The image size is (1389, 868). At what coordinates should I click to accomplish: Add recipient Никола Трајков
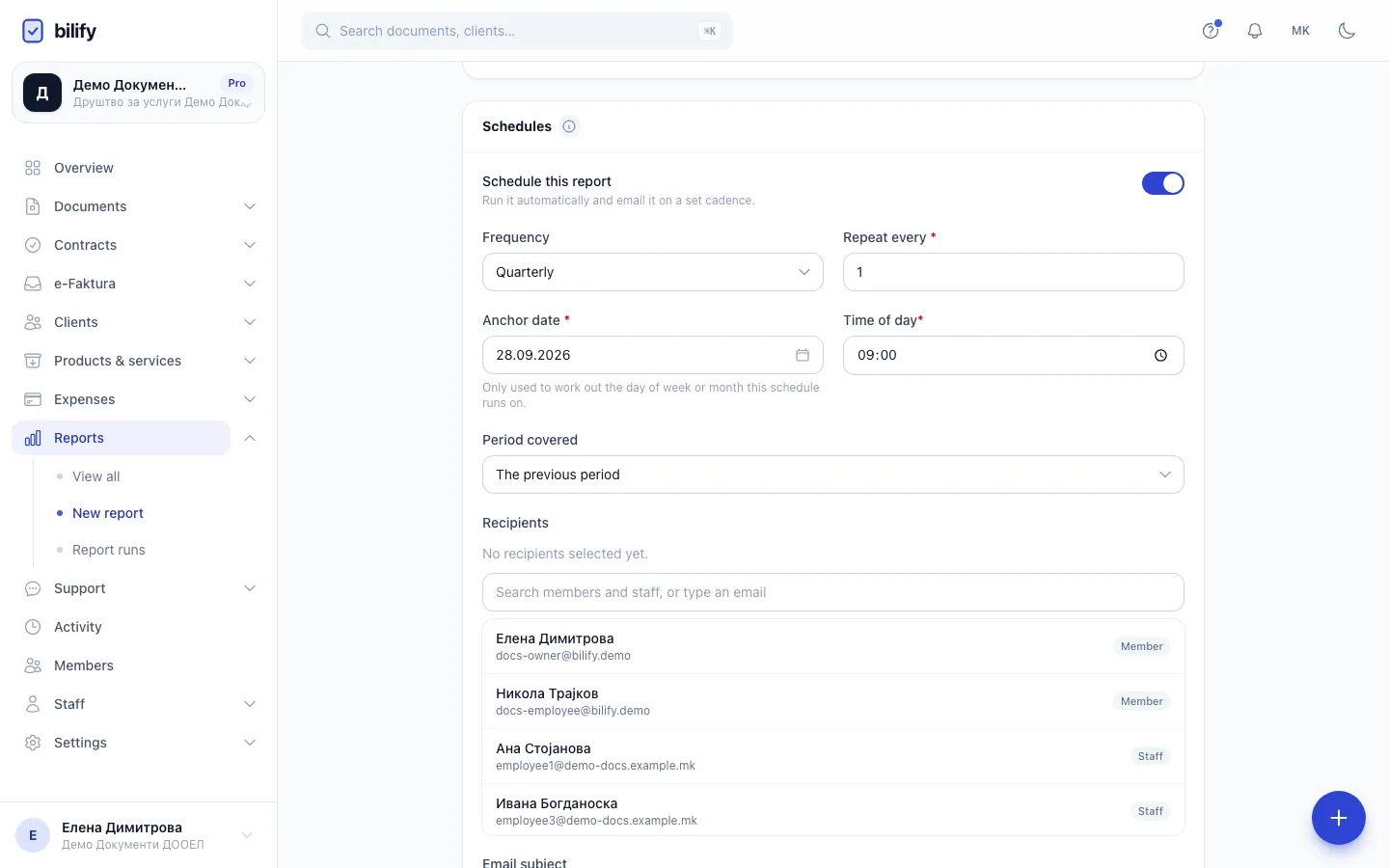[x=833, y=701]
